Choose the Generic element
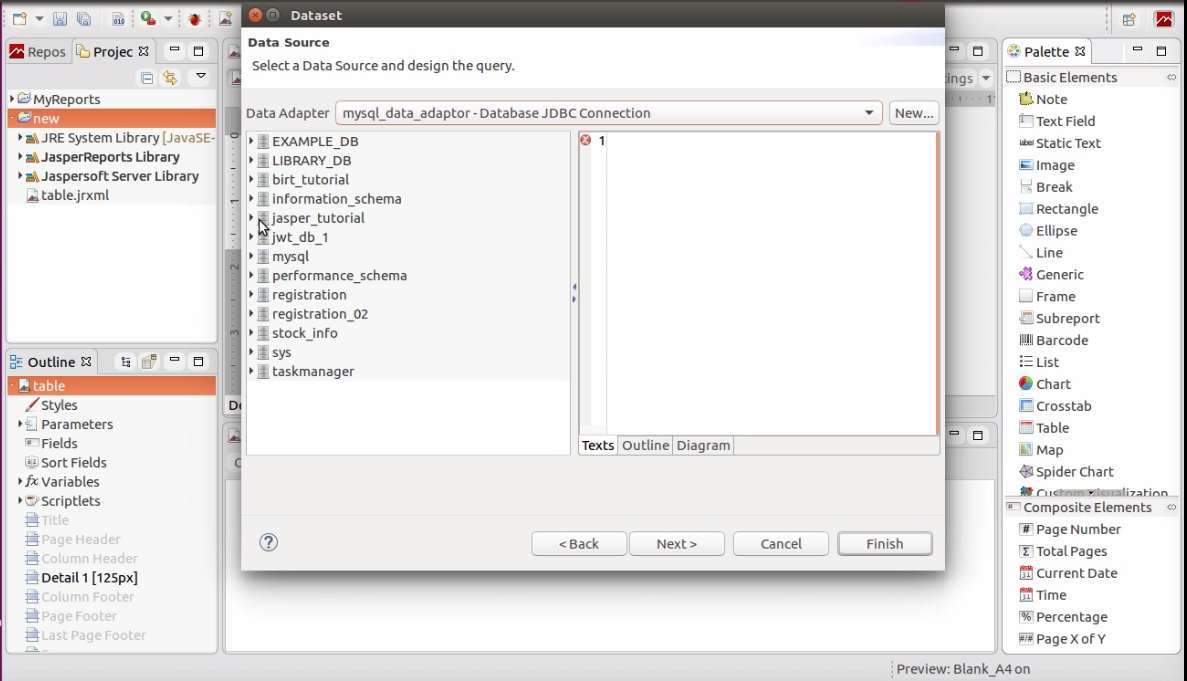 (x=1051, y=275)
